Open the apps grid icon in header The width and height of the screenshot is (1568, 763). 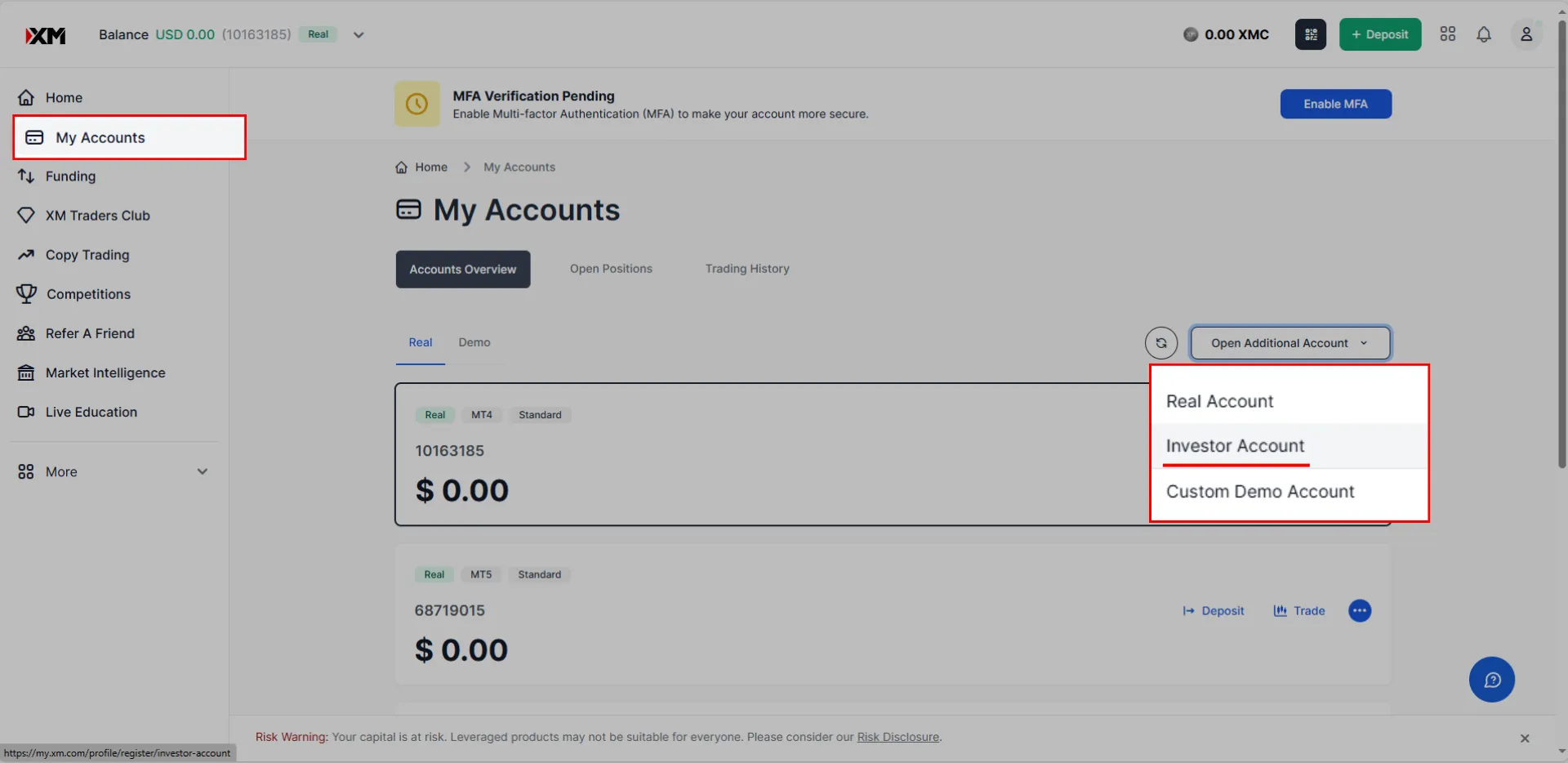1447,34
